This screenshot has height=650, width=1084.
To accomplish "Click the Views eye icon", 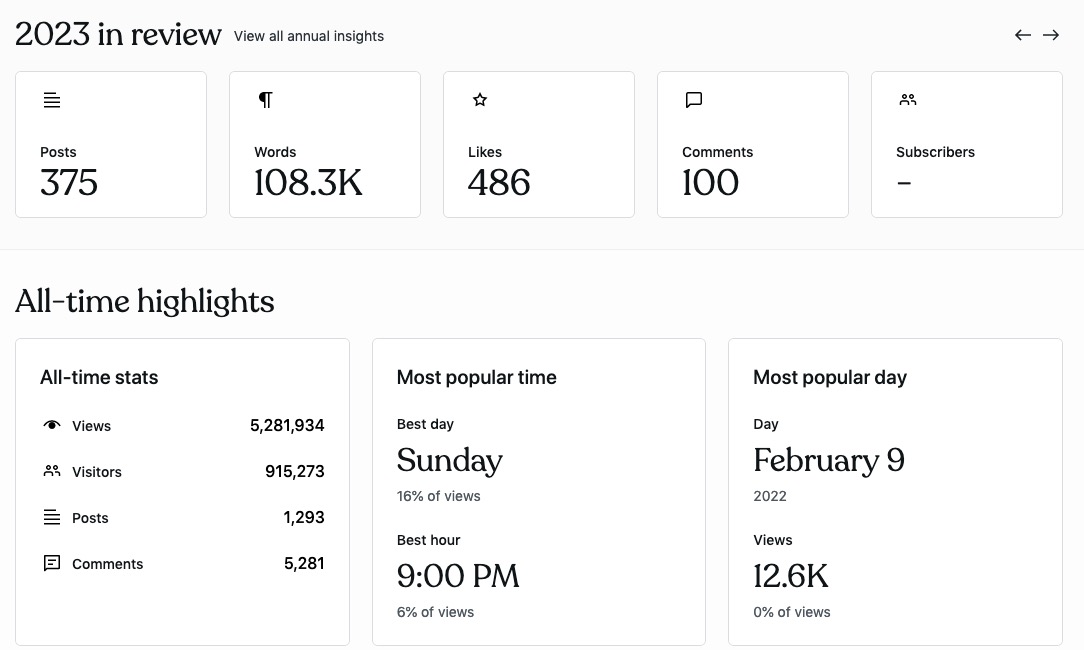I will (52, 425).
